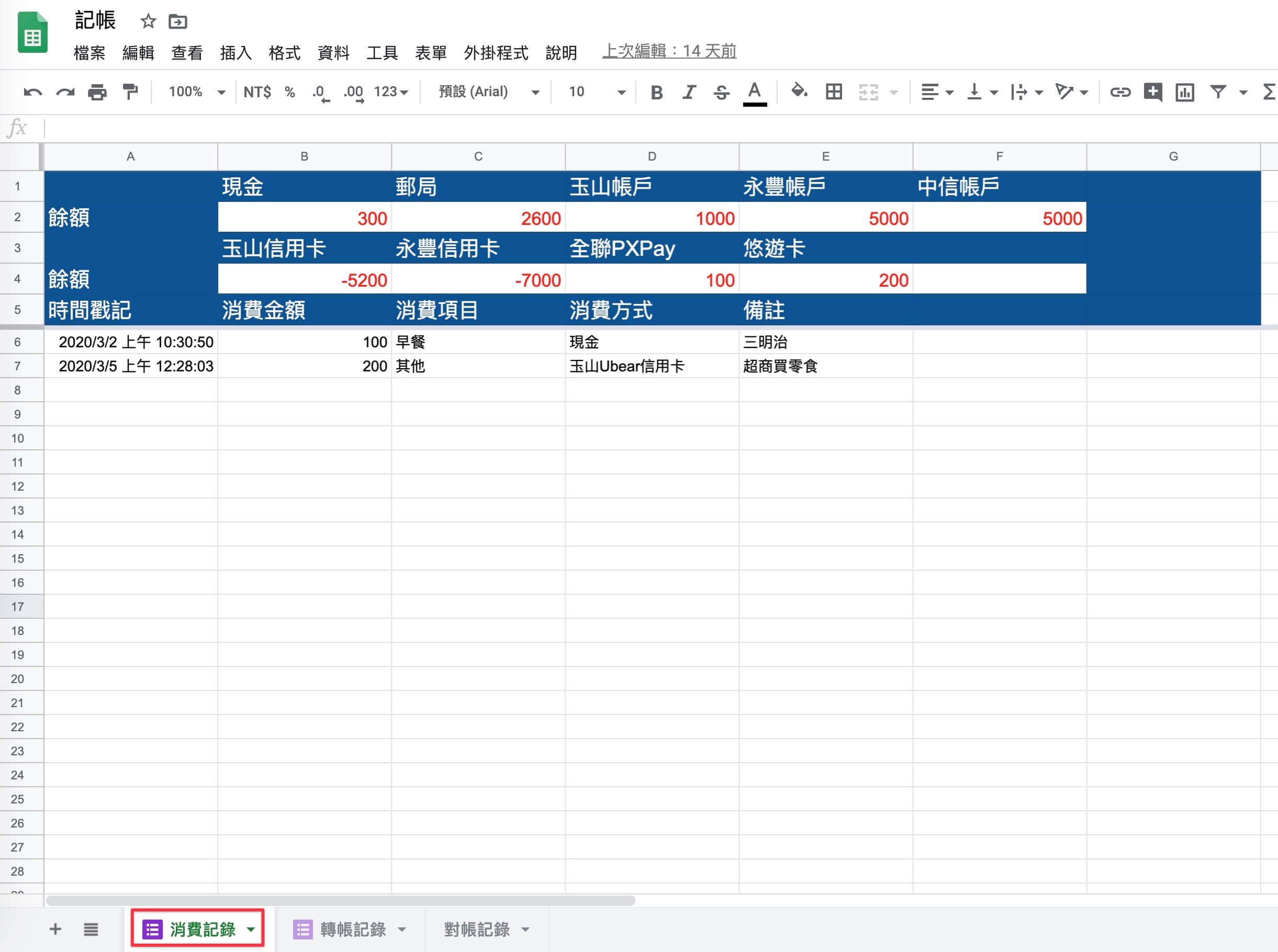Screen dimensions: 1278x952
Task: Toggle italic formatting
Action: pyautogui.click(x=689, y=92)
